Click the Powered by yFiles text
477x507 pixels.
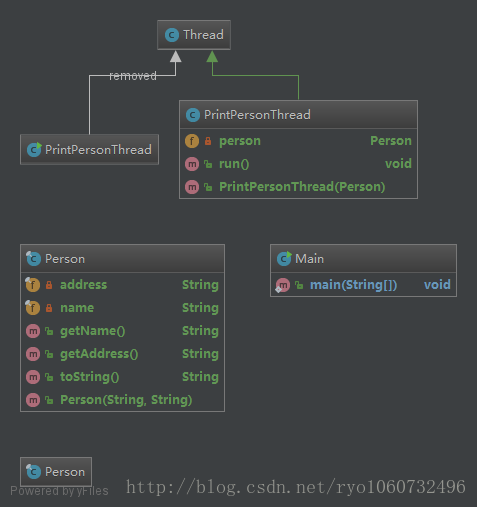(59, 491)
